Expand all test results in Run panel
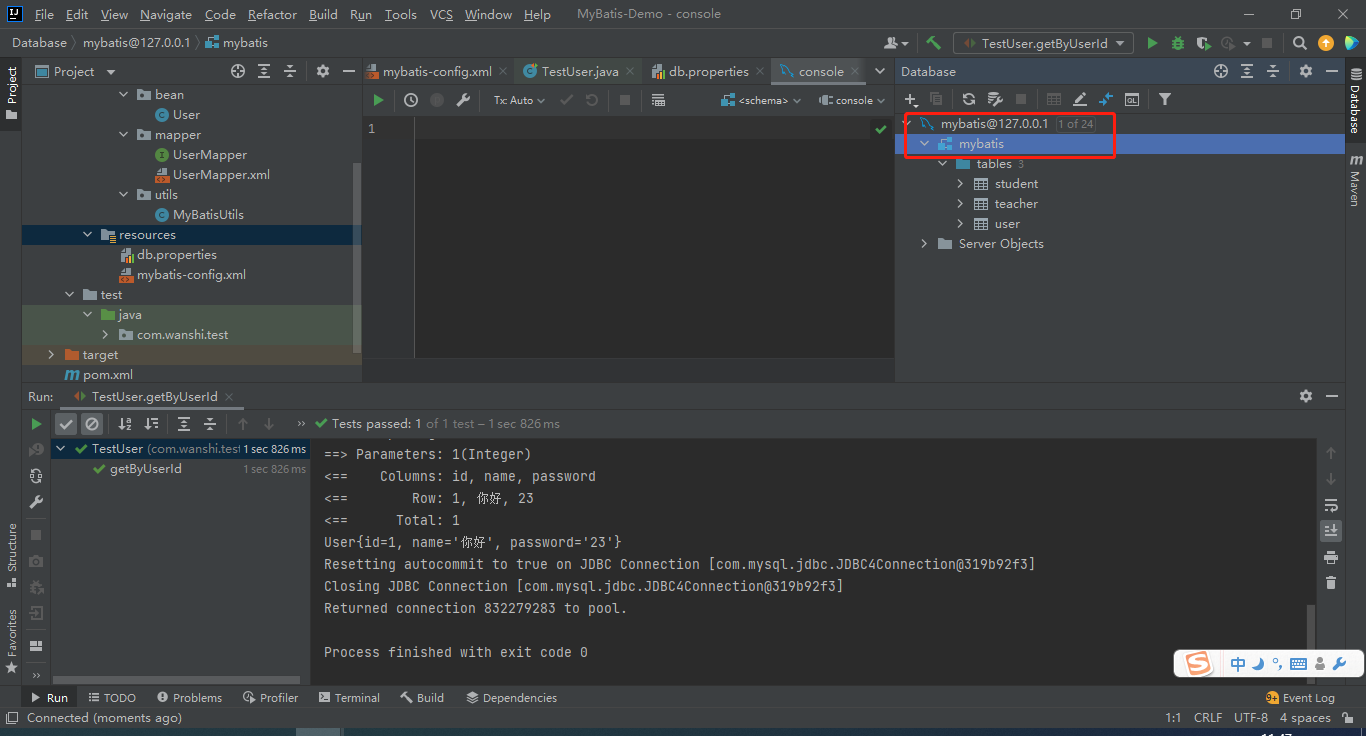Viewport: 1366px width, 736px height. click(x=184, y=424)
